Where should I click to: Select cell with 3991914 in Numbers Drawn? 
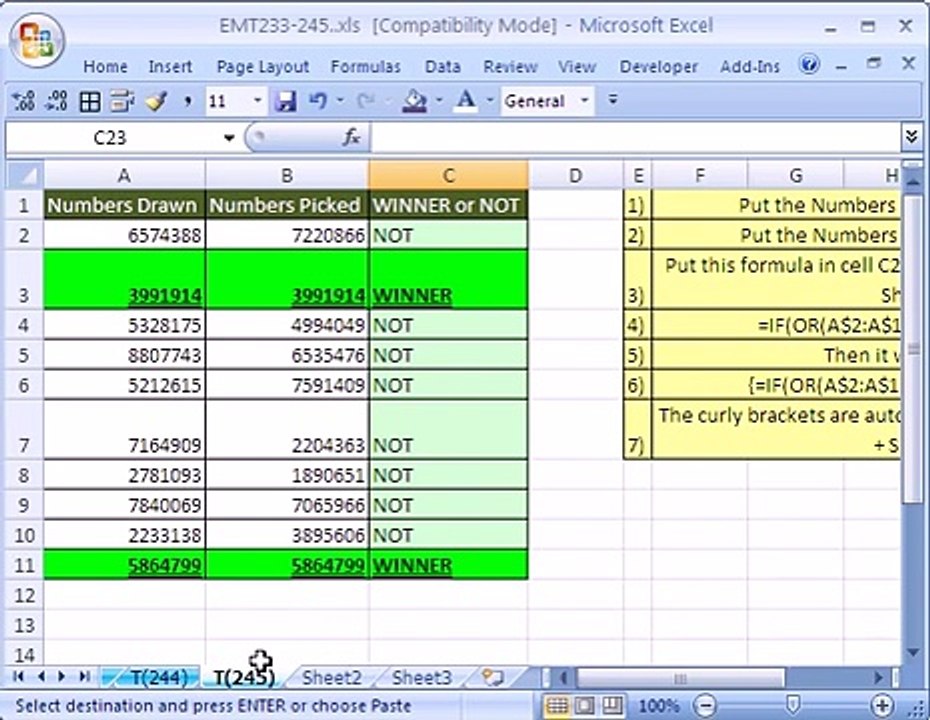pos(125,280)
